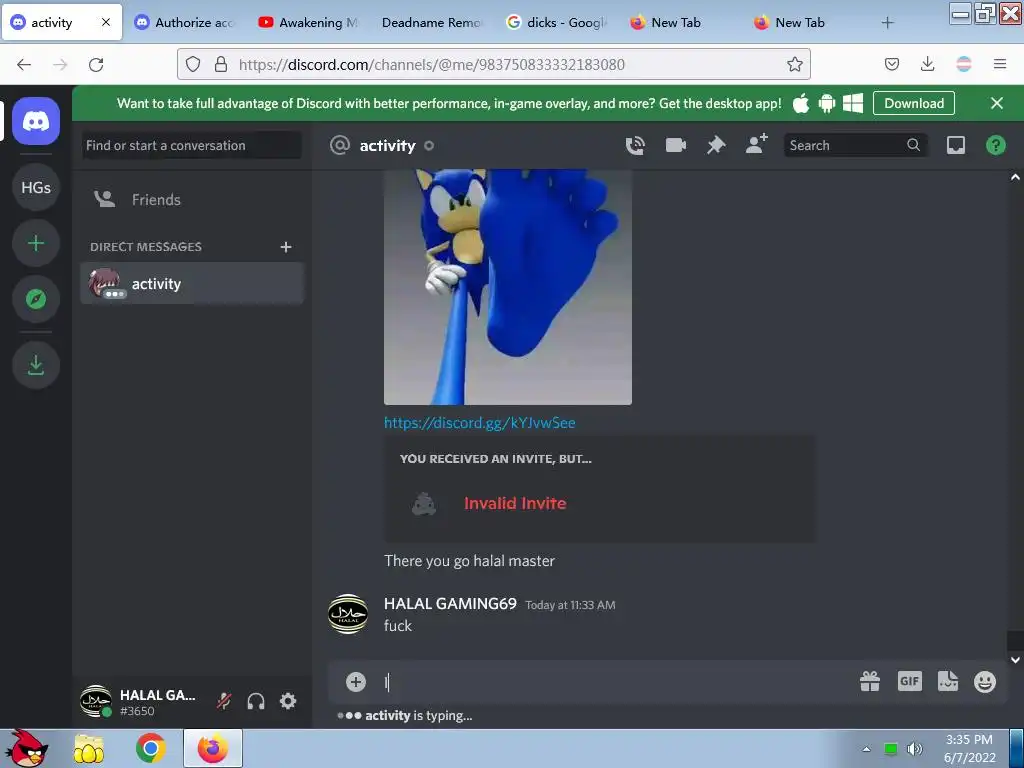Click the browser address bar URL
Viewport: 1024px width, 768px height.
tap(431, 64)
